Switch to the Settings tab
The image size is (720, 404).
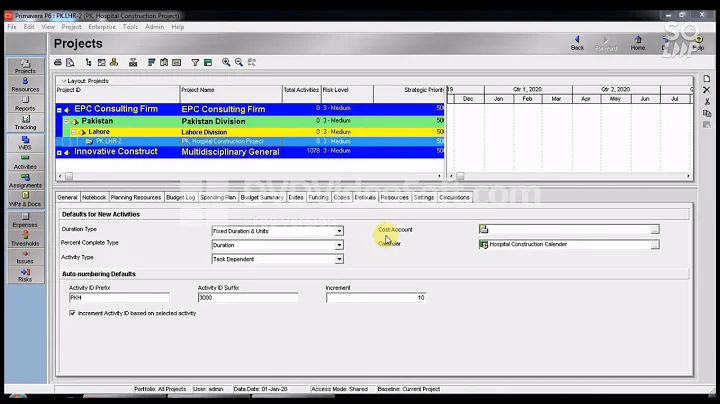point(423,197)
